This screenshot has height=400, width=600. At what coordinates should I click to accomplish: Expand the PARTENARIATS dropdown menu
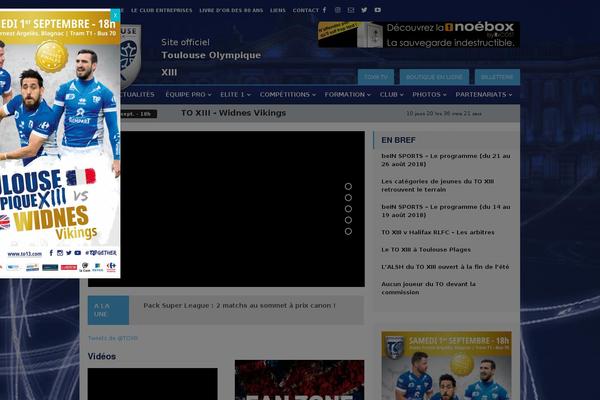click(484, 95)
